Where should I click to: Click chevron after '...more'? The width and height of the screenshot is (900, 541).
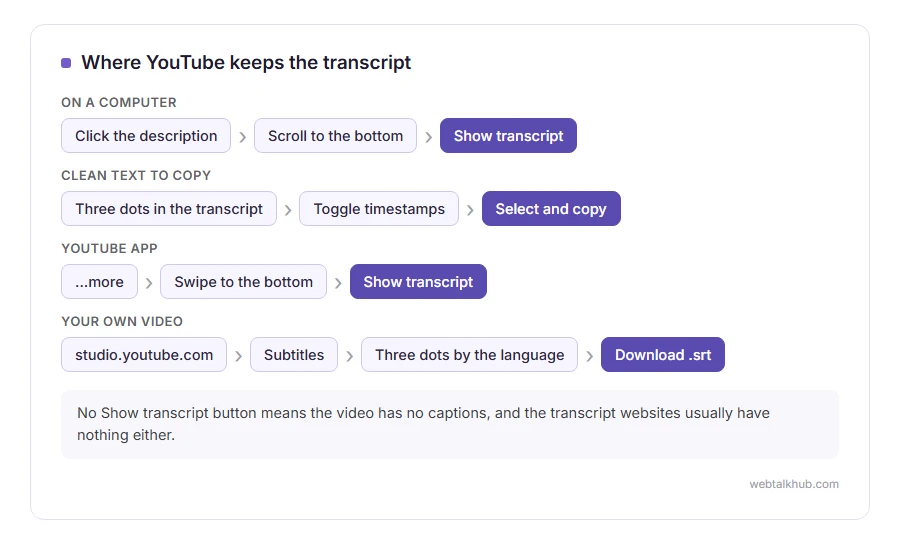pos(149,283)
